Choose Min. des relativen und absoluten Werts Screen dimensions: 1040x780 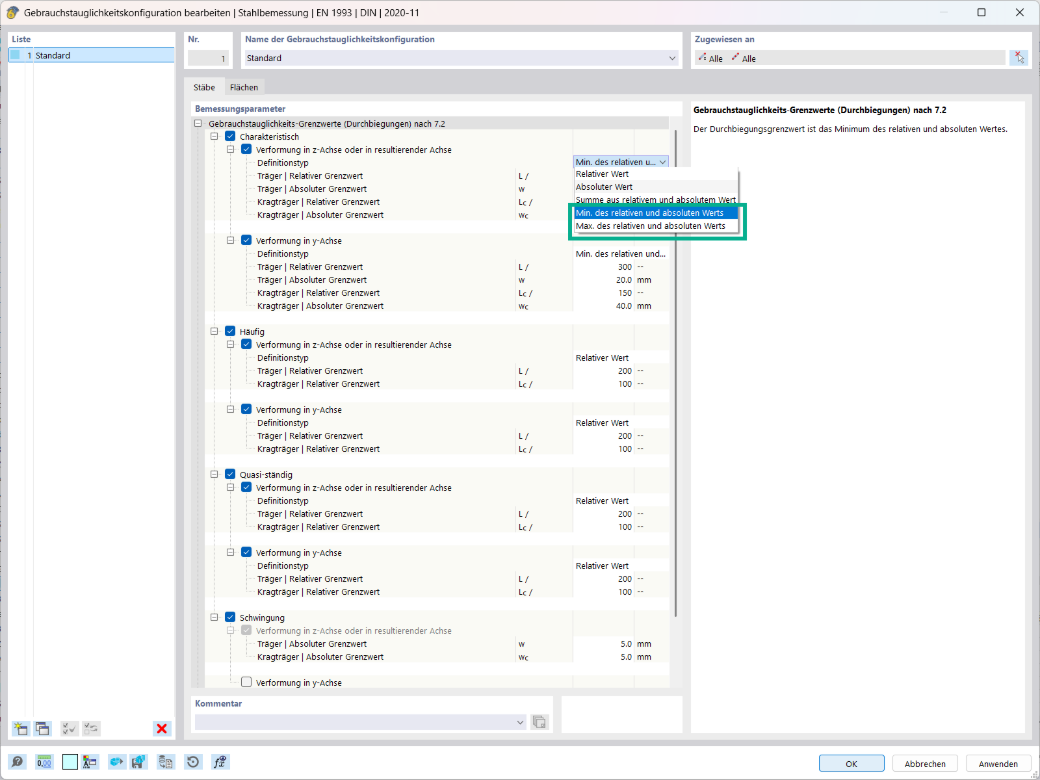655,213
